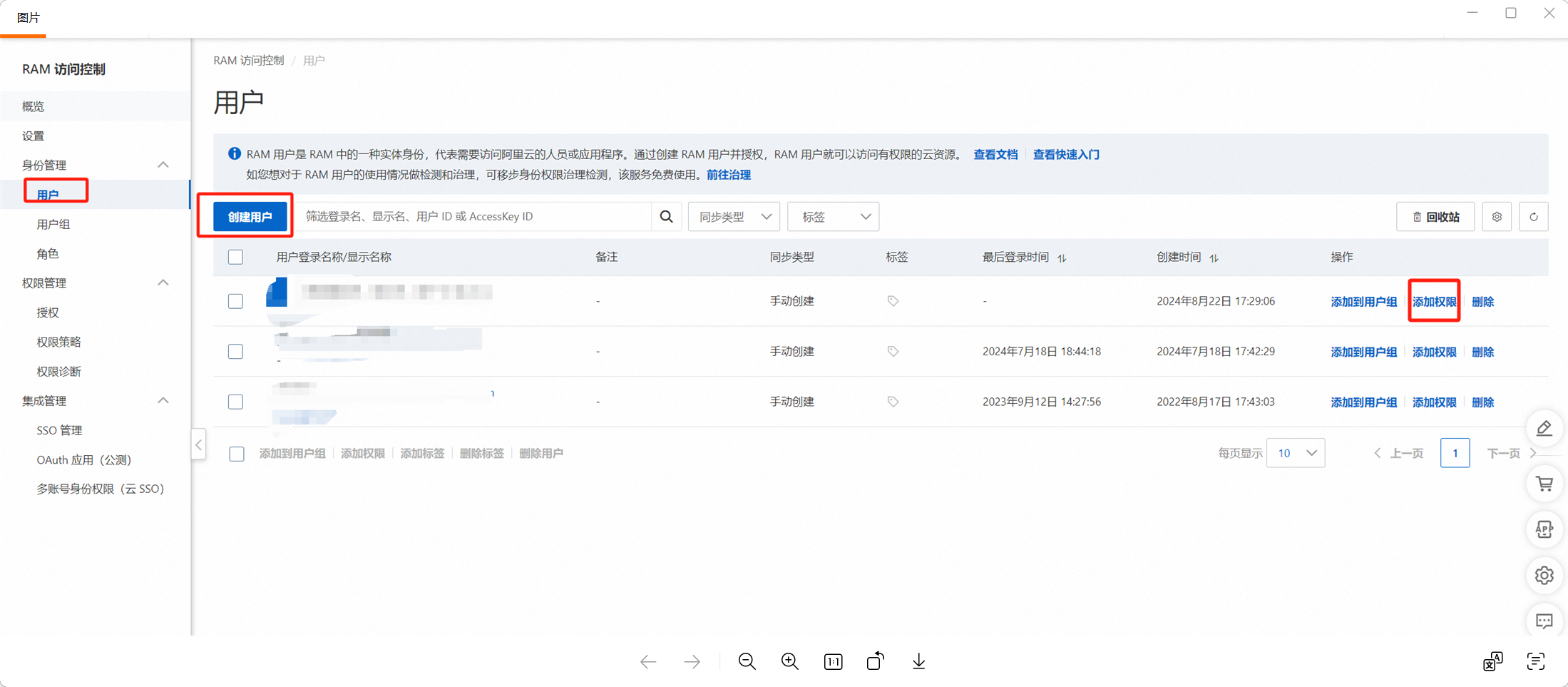Show image at 1:1 actual size
The image size is (1568, 687).
(x=833, y=662)
